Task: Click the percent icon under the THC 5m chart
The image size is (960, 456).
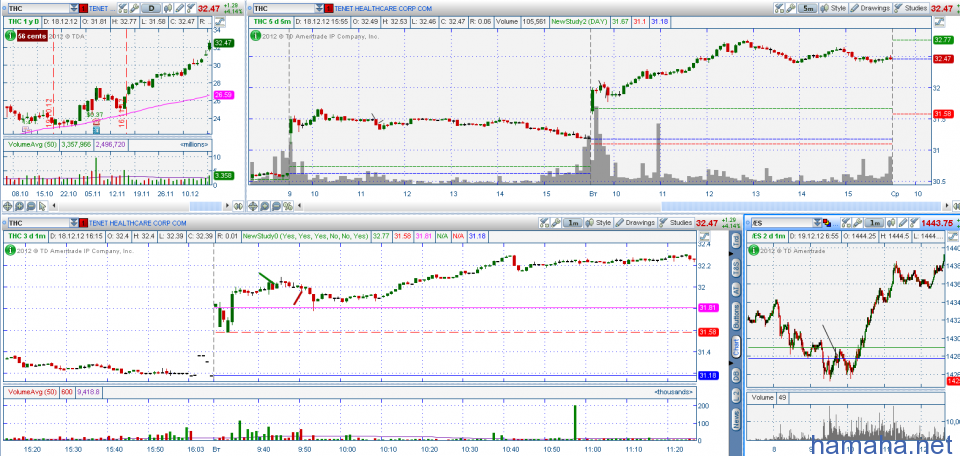Action: click(x=288, y=206)
